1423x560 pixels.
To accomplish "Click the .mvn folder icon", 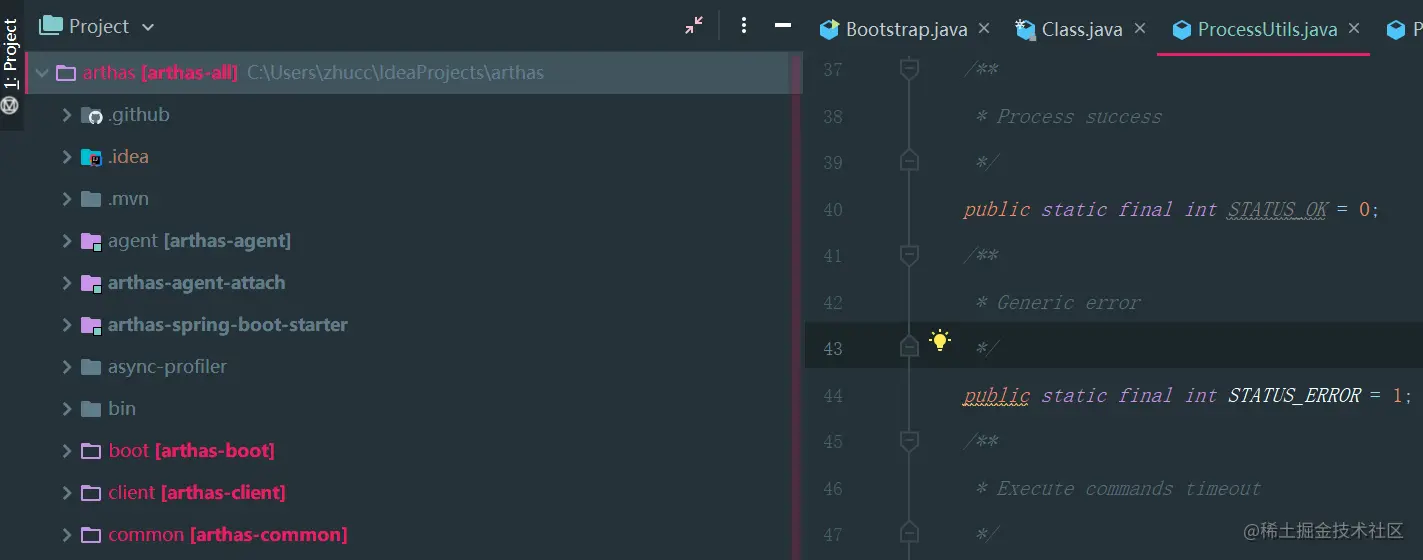I will pyautogui.click(x=91, y=199).
